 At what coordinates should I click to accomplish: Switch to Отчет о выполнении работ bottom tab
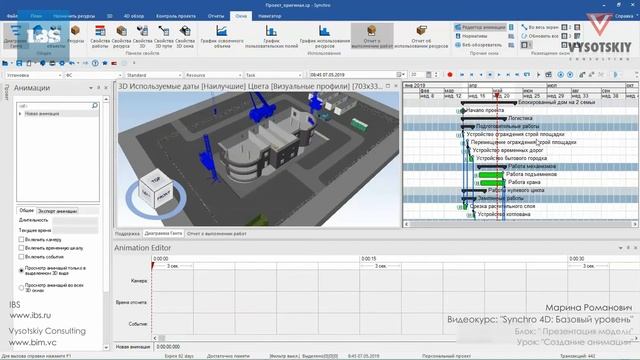point(216,234)
